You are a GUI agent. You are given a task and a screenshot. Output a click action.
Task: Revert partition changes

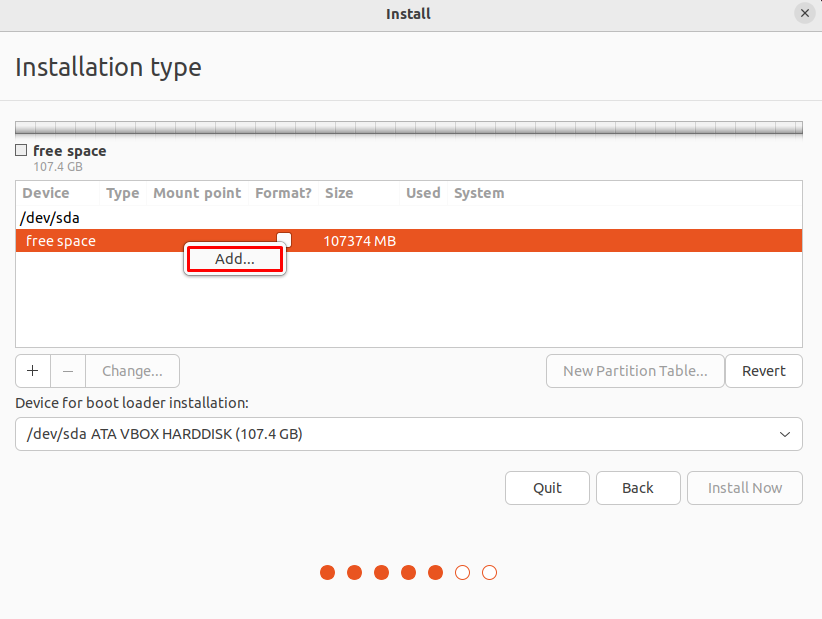(x=763, y=371)
